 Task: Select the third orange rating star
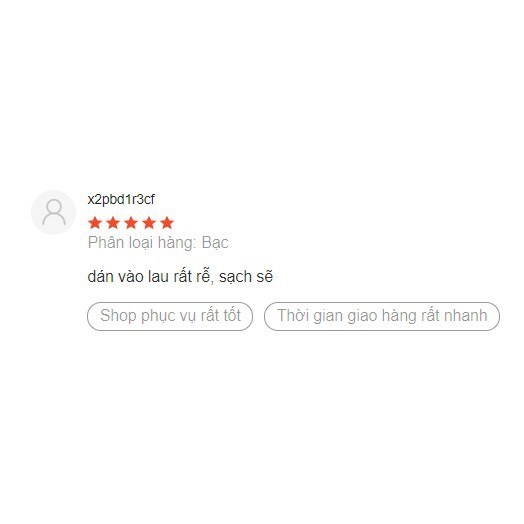(131, 223)
